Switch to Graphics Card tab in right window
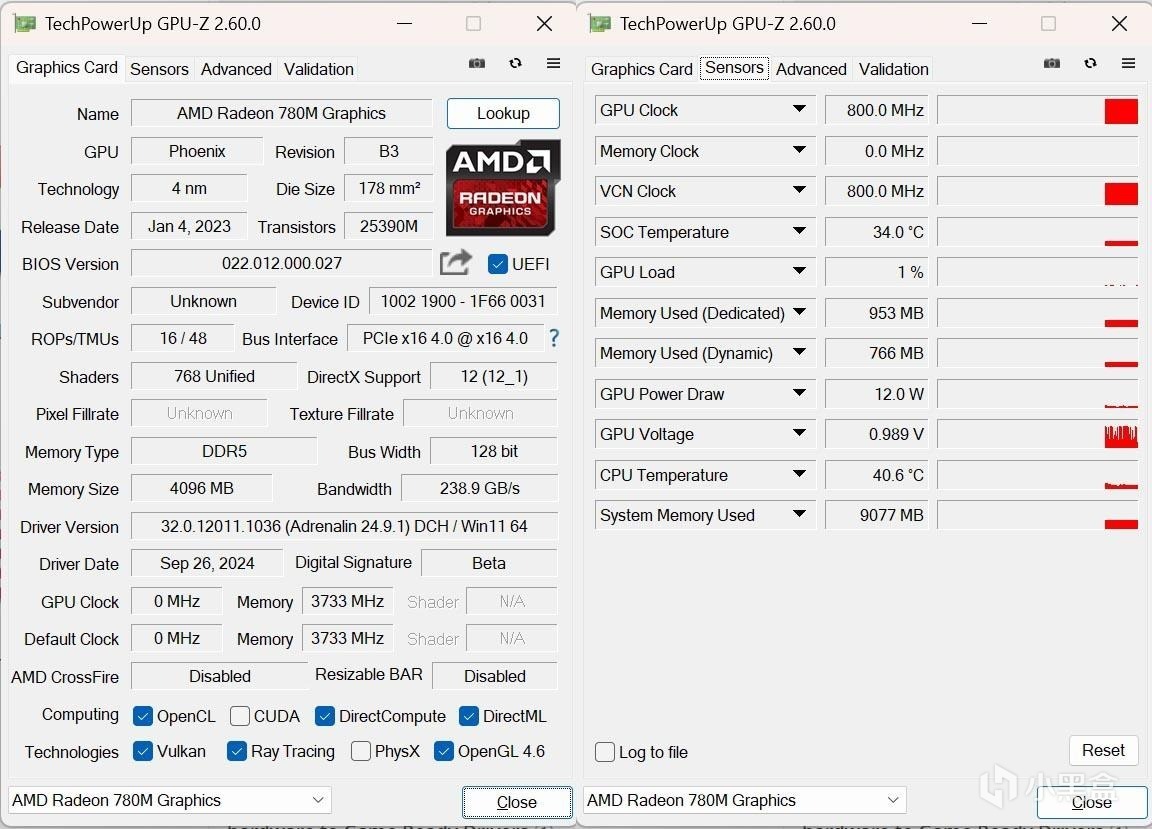1152x829 pixels. (x=641, y=69)
